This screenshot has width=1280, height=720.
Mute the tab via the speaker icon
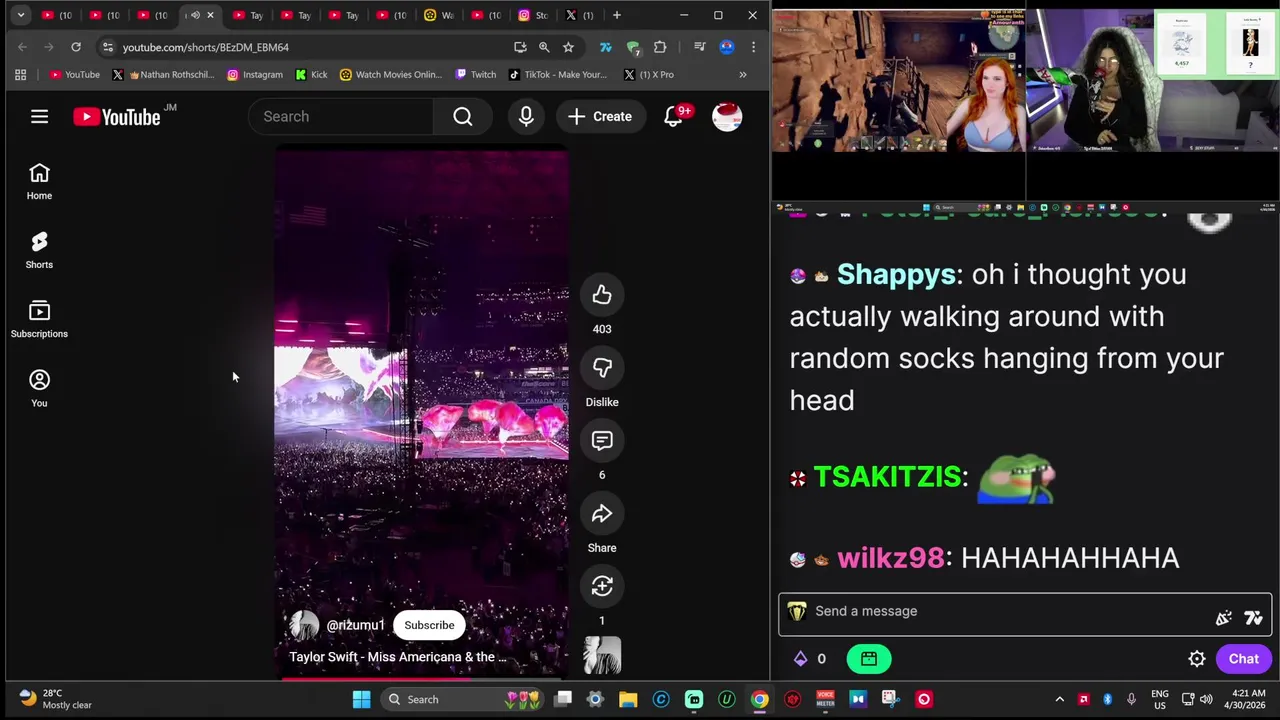[195, 15]
